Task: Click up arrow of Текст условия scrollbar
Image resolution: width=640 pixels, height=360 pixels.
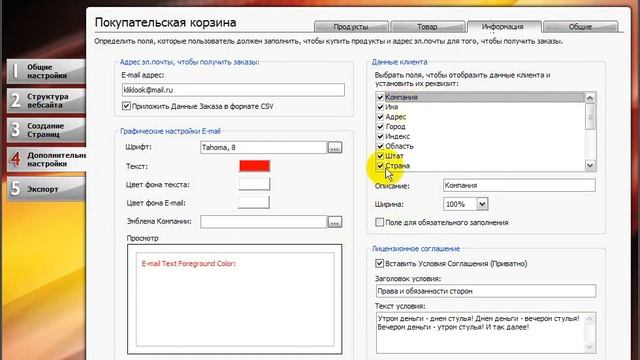Action: (x=590, y=318)
